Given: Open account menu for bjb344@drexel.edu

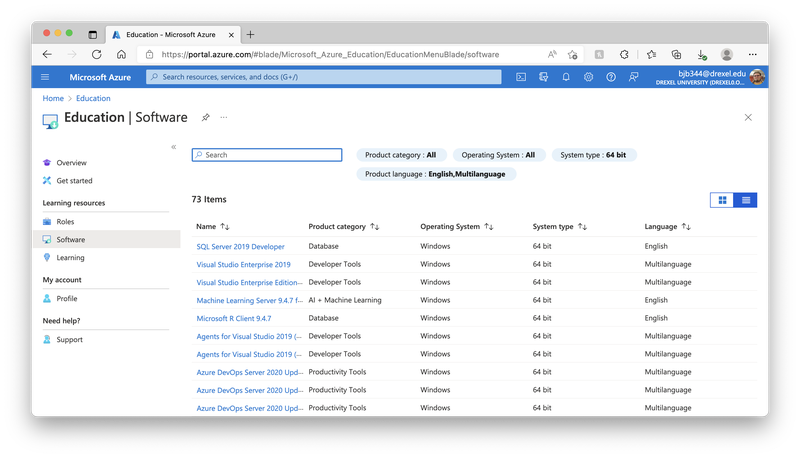Looking at the screenshot, I should point(710,77).
